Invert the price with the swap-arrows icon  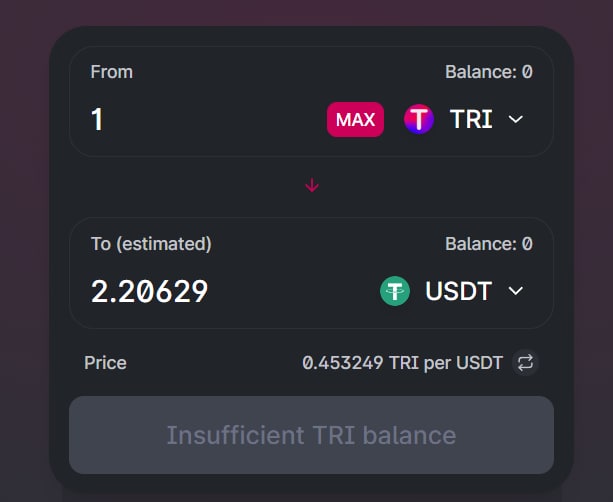click(525, 363)
